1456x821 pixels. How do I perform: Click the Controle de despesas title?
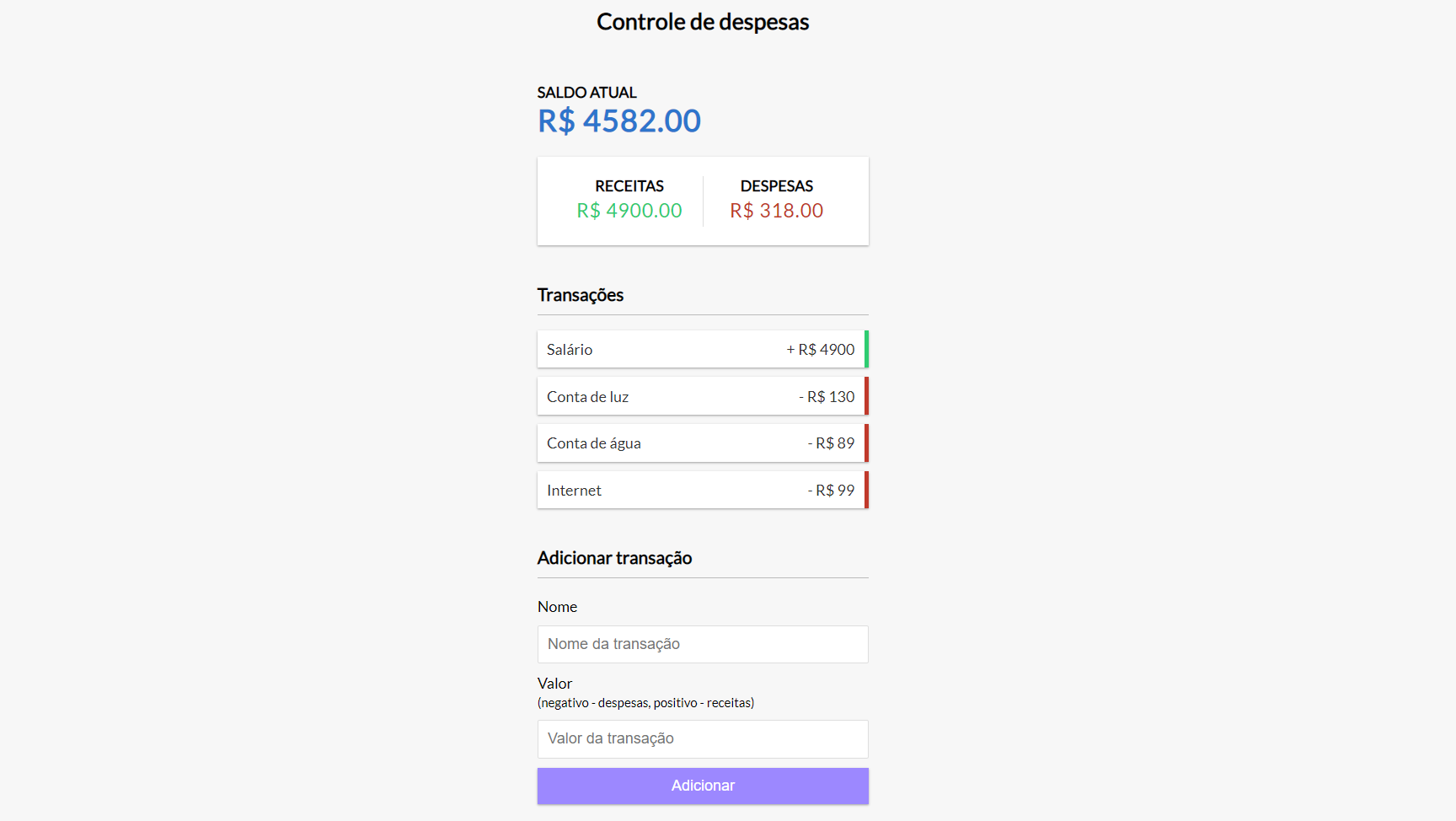[703, 22]
